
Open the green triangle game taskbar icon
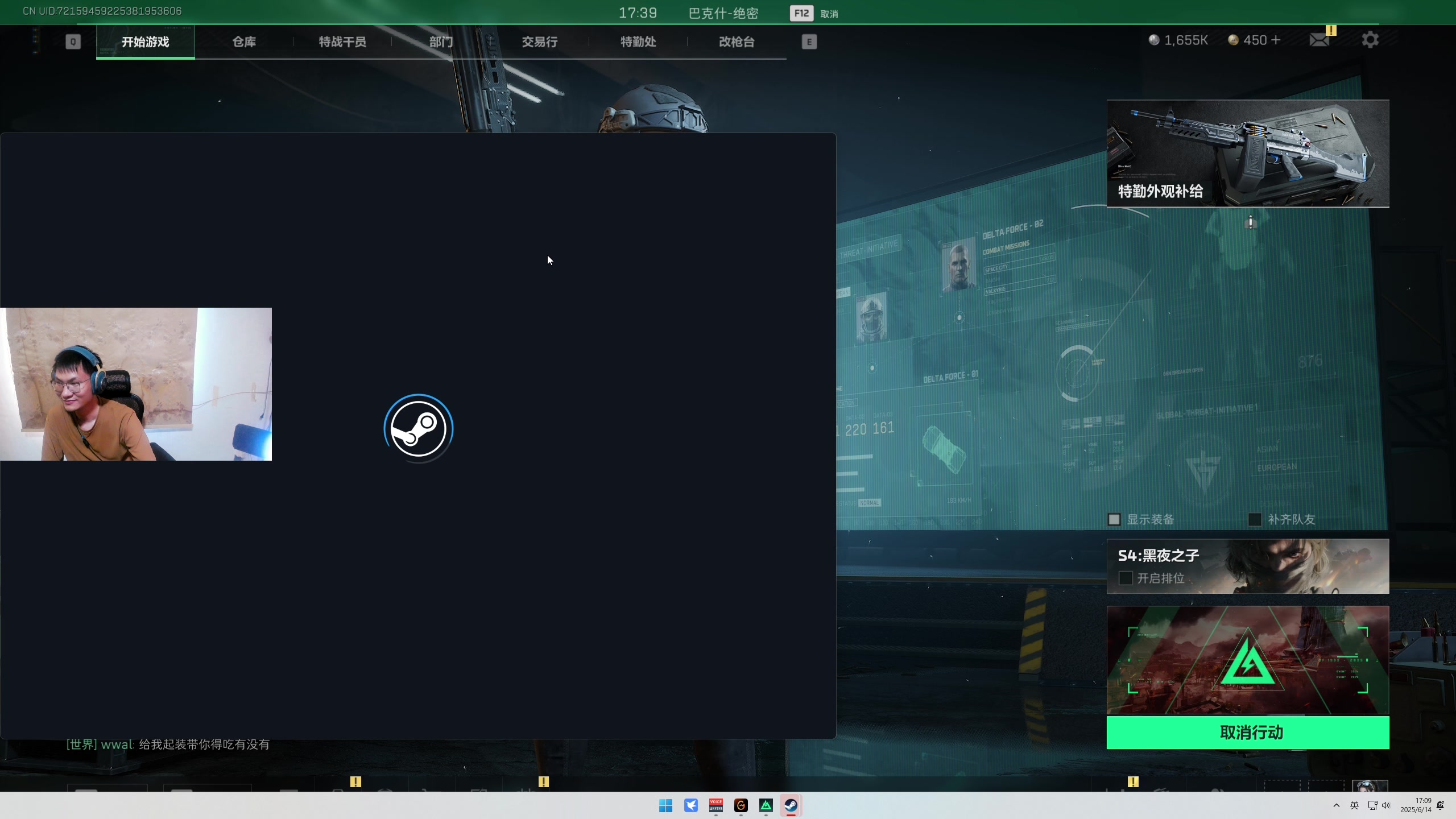(766, 805)
